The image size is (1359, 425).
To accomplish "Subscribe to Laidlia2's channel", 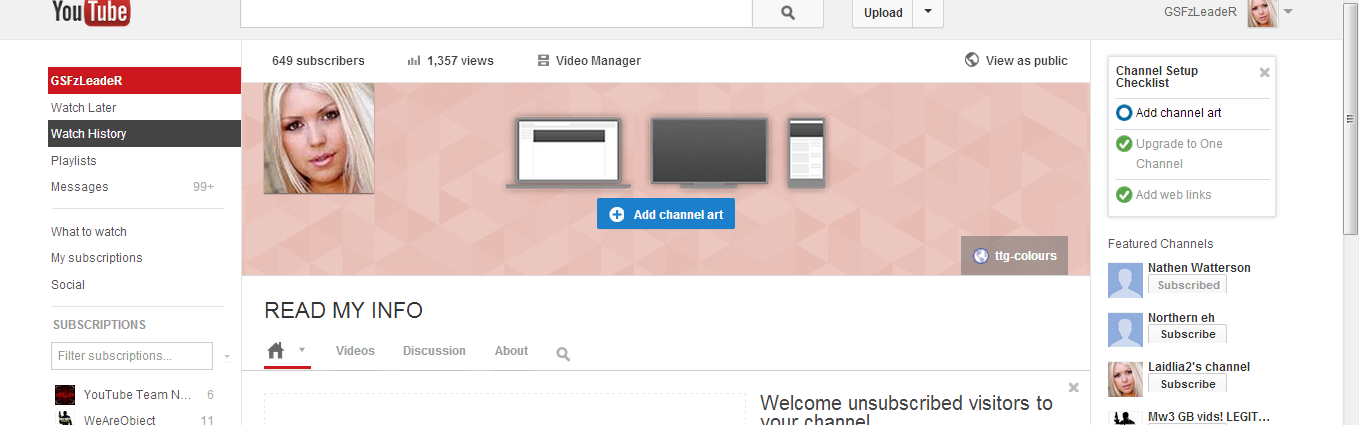I will 1187,384.
